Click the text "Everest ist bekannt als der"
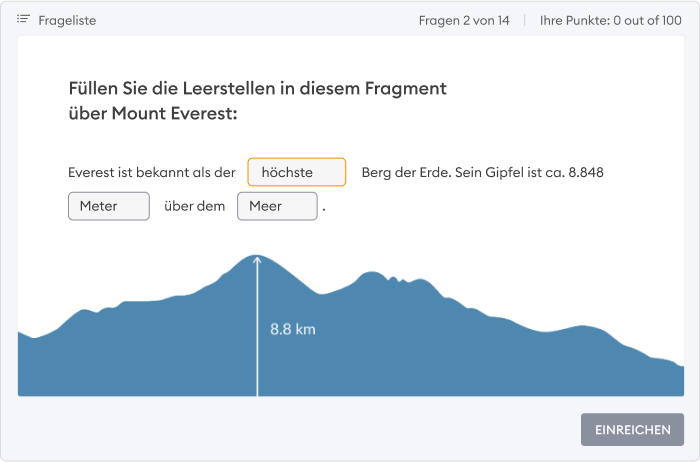700x462 pixels. click(x=152, y=172)
